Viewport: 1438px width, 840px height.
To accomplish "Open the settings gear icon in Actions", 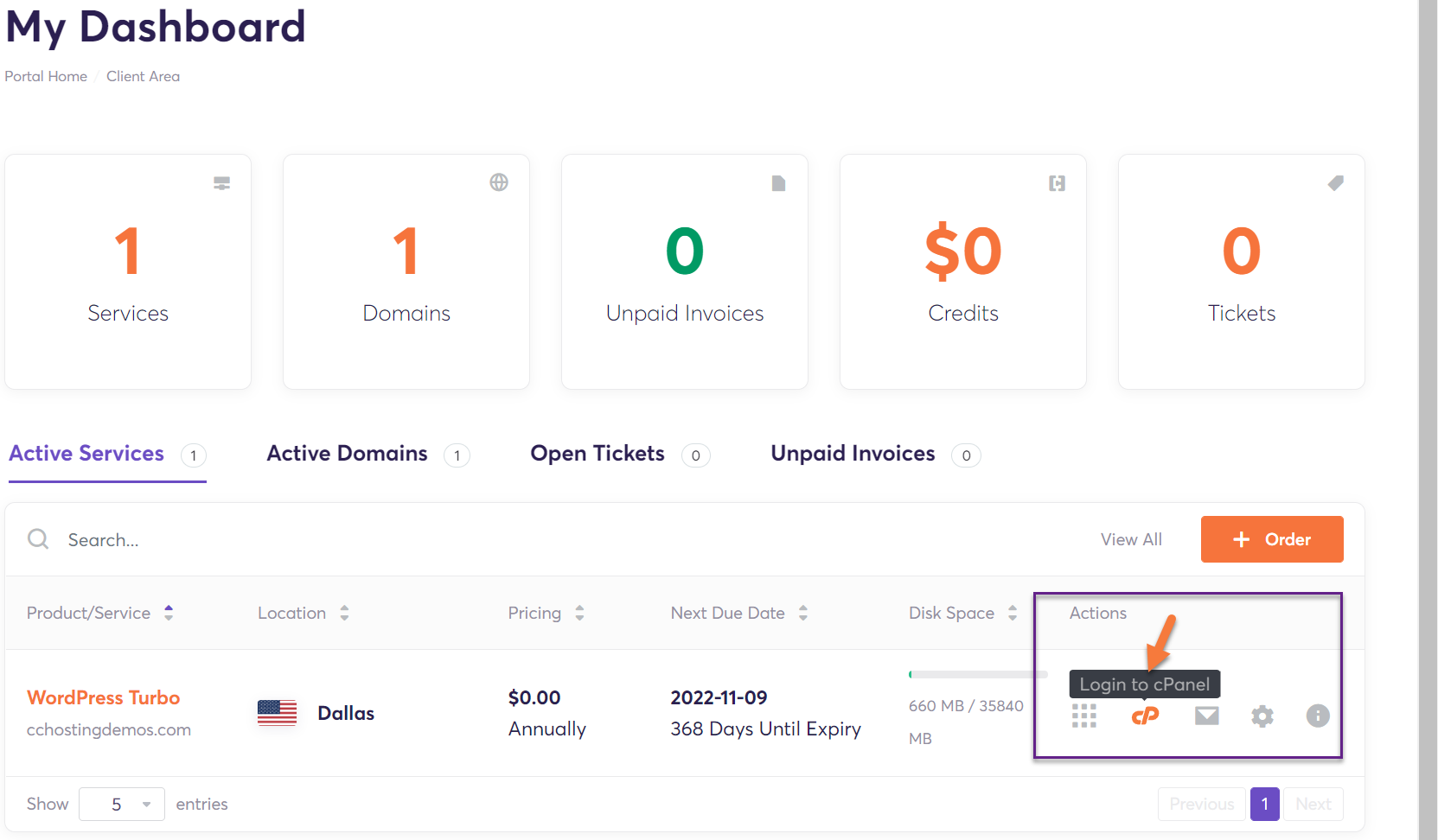I will 1262,716.
